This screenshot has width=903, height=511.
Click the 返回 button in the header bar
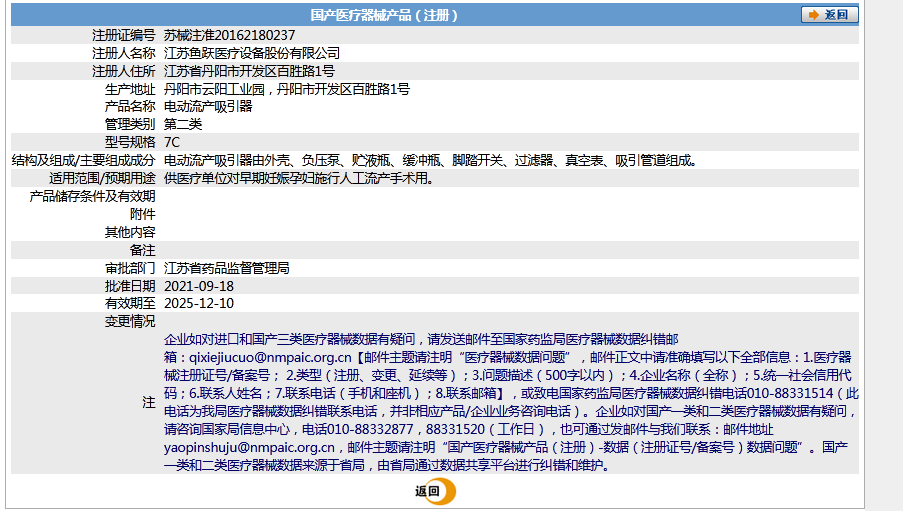click(829, 14)
